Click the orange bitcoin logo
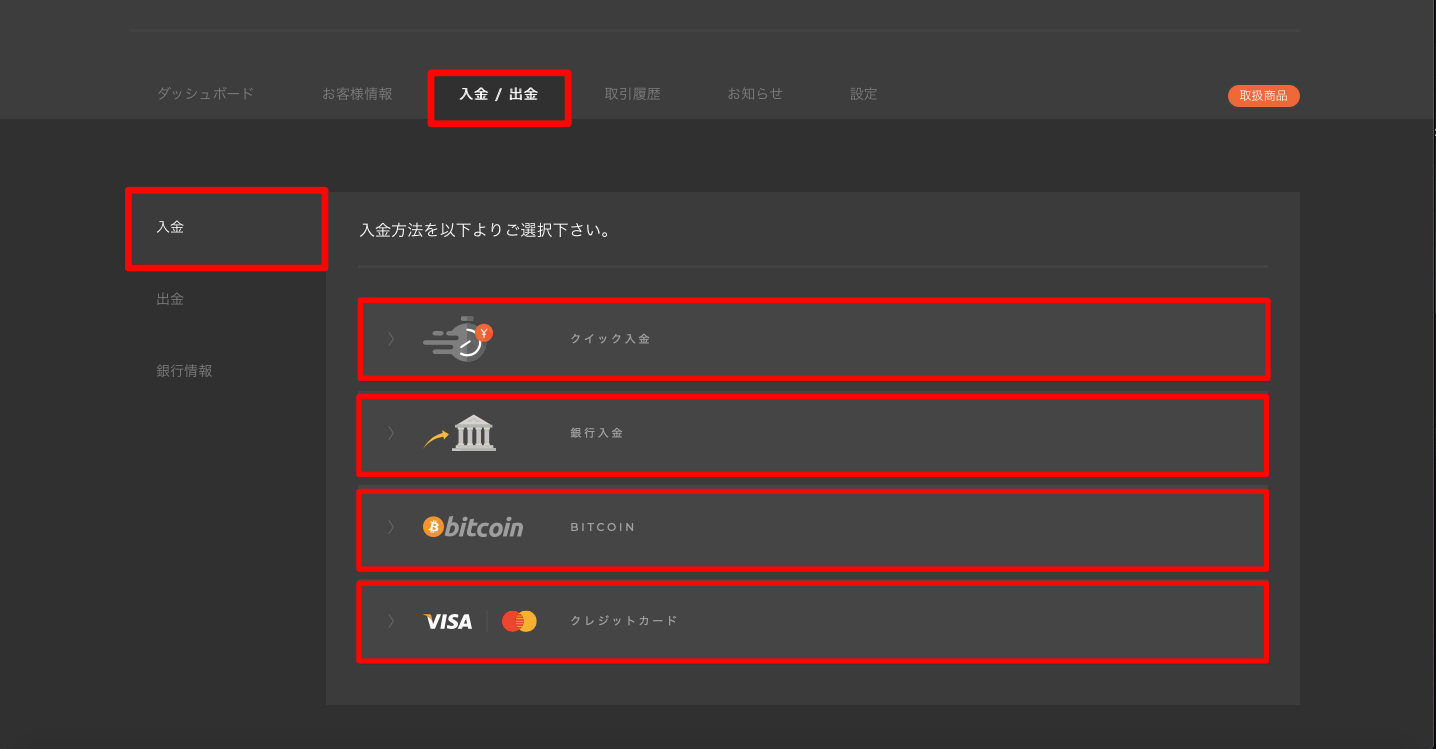Screen dimensions: 1436x749 [473, 527]
